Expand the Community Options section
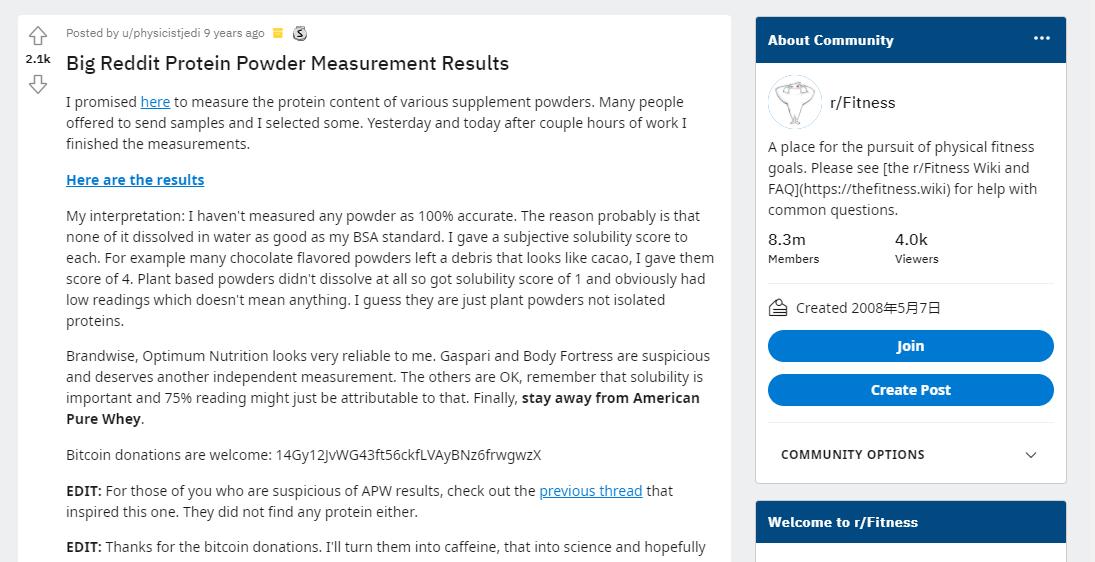The width and height of the screenshot is (1095, 562). [x=853, y=455]
